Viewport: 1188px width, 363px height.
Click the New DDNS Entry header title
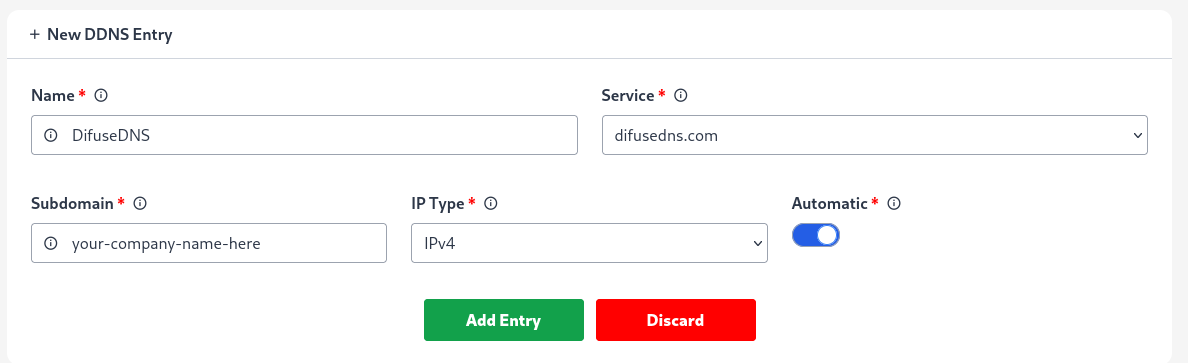110,35
